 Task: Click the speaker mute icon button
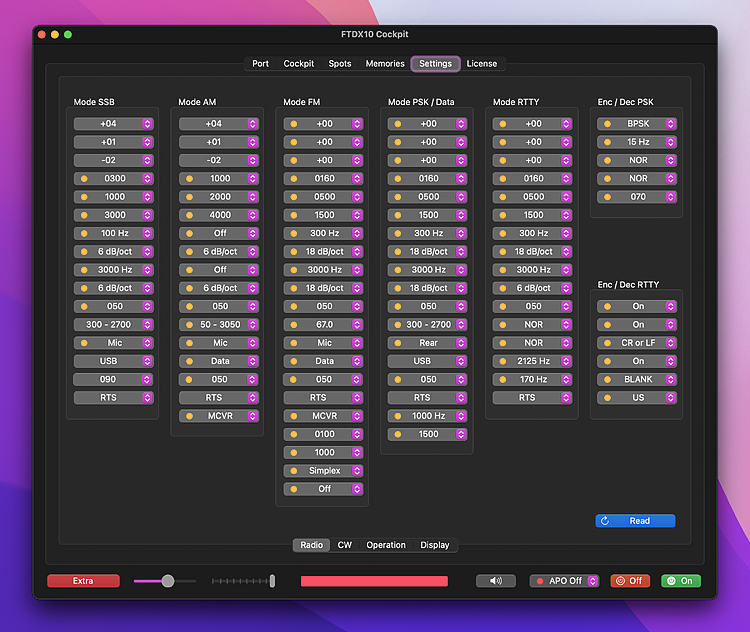pyautogui.click(x=495, y=581)
